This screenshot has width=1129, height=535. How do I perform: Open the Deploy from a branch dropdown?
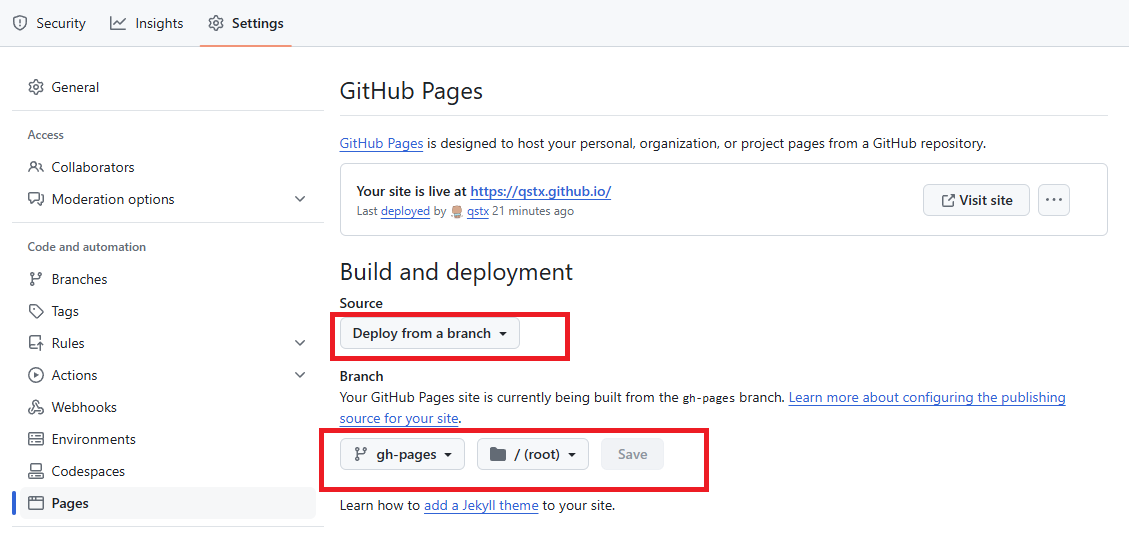[x=430, y=334]
